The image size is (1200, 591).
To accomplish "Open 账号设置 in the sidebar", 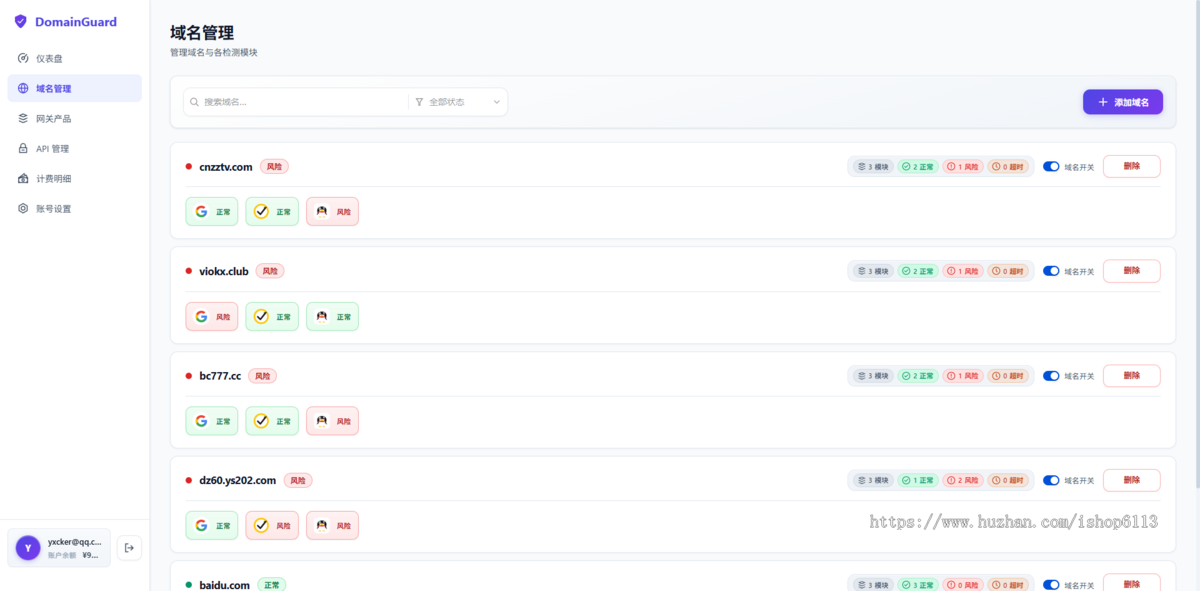I will coord(75,208).
